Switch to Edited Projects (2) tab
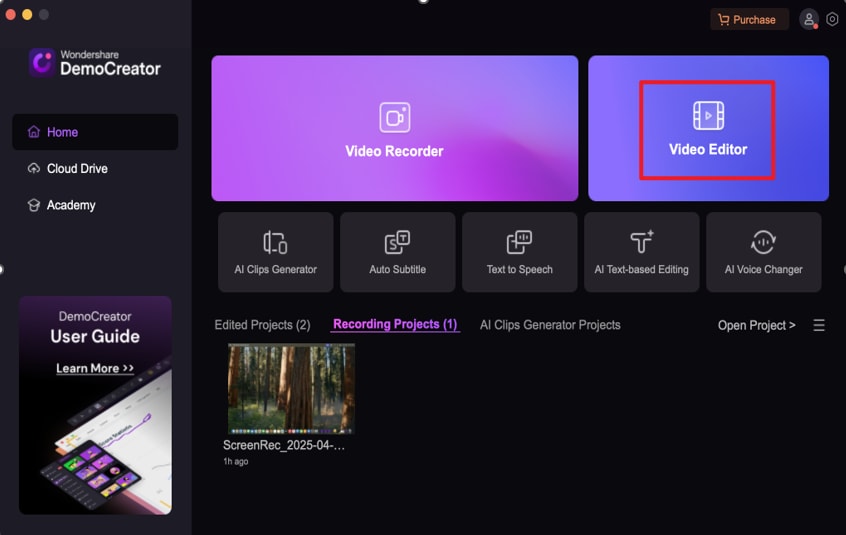Image resolution: width=846 pixels, height=535 pixels. 262,325
